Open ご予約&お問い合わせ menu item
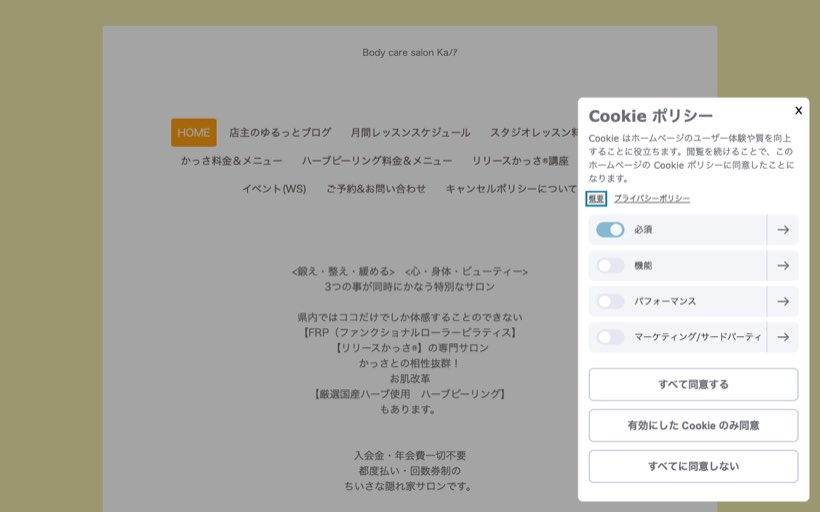Screen dimensions: 820x512 tap(376, 189)
